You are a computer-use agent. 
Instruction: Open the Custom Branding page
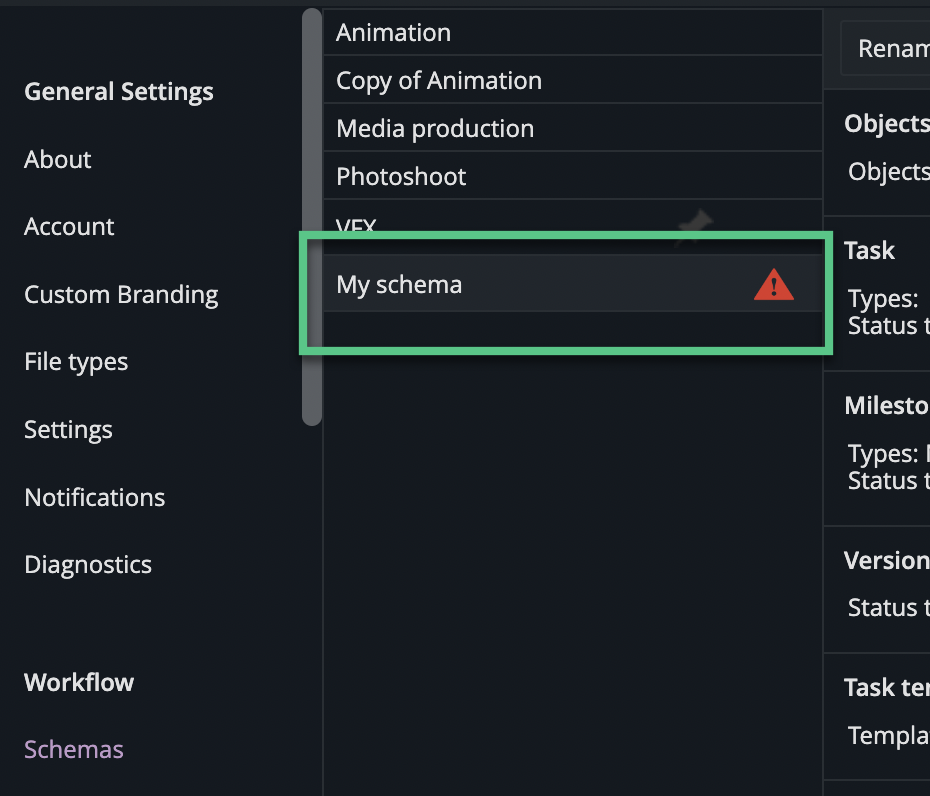(121, 294)
